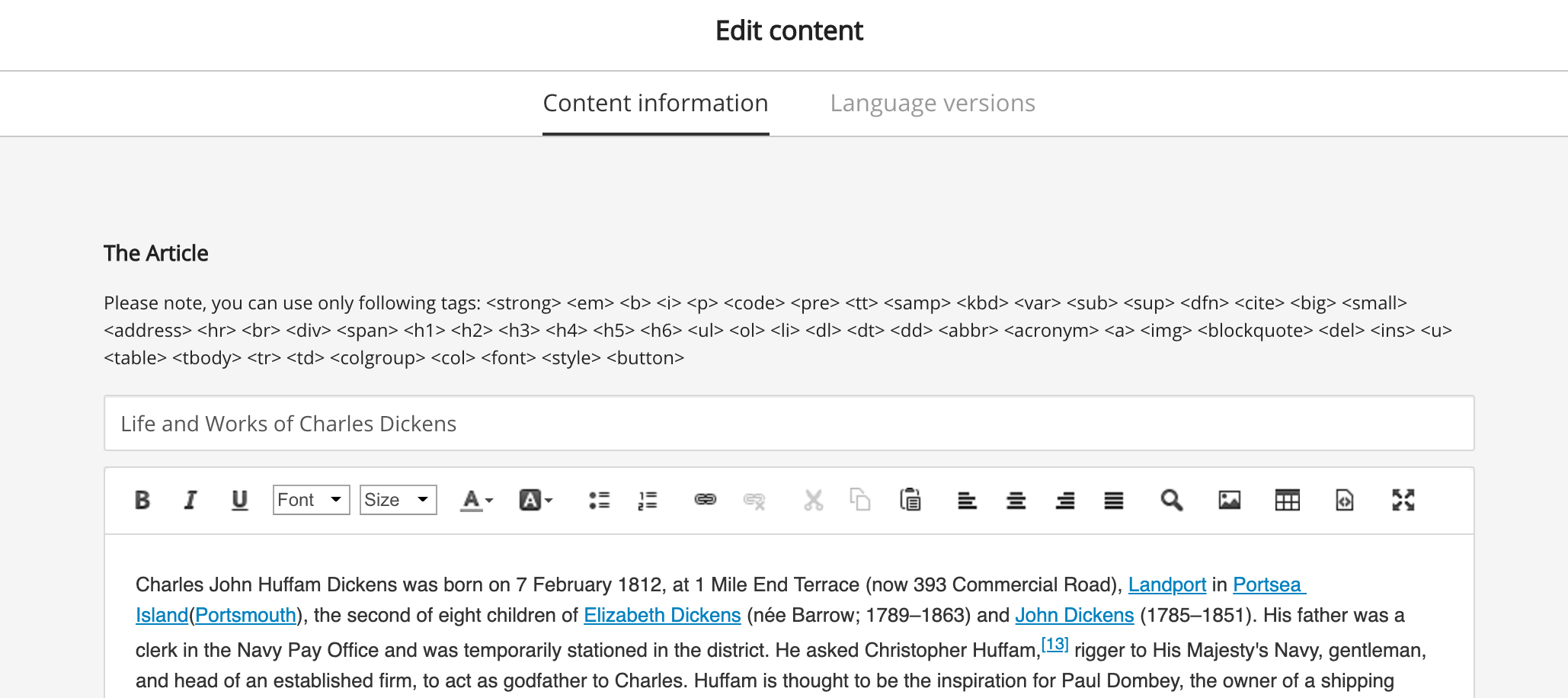Viewport: 1568px width, 698px height.
Task: Insert a numbered list
Action: tap(648, 500)
